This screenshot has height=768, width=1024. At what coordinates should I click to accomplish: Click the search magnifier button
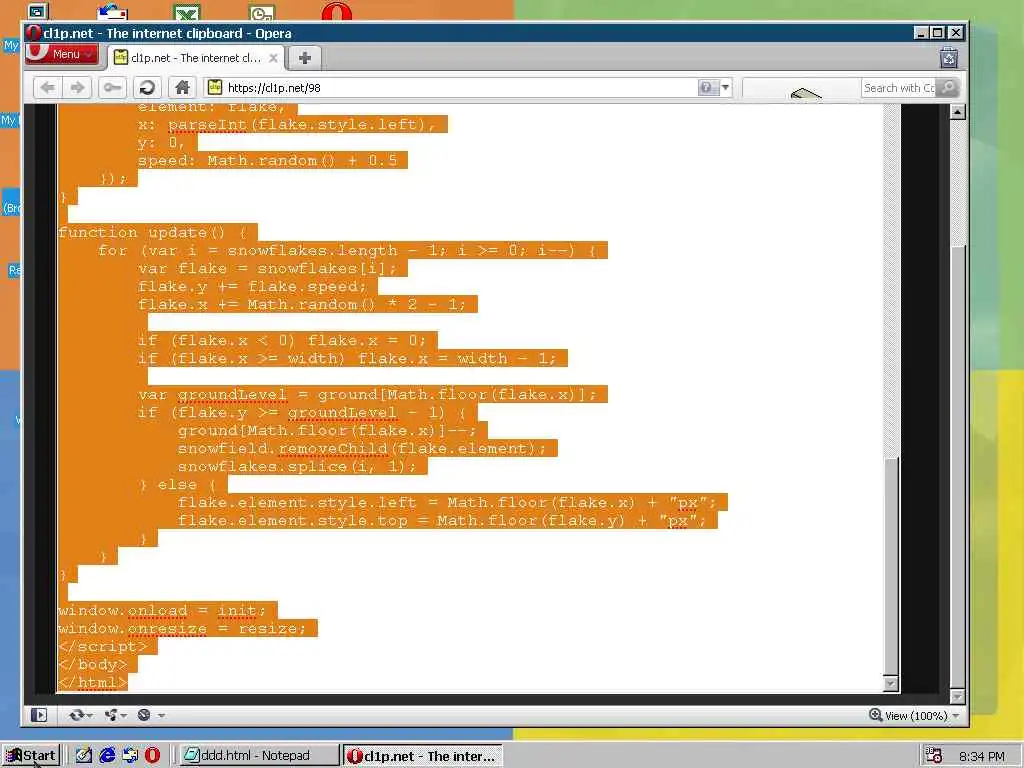pyautogui.click(x=948, y=88)
